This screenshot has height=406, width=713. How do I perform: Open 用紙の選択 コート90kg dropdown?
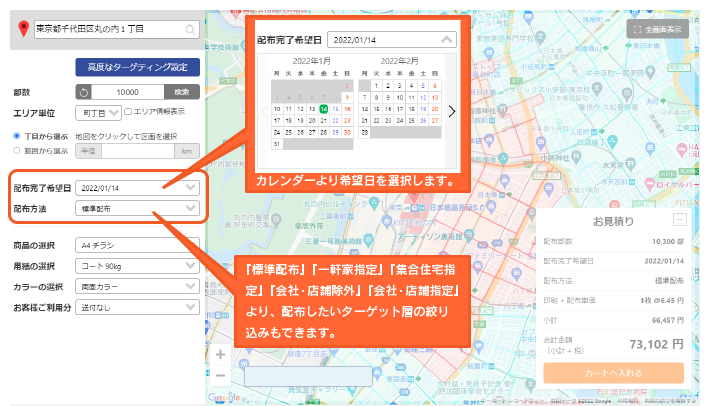(x=137, y=266)
